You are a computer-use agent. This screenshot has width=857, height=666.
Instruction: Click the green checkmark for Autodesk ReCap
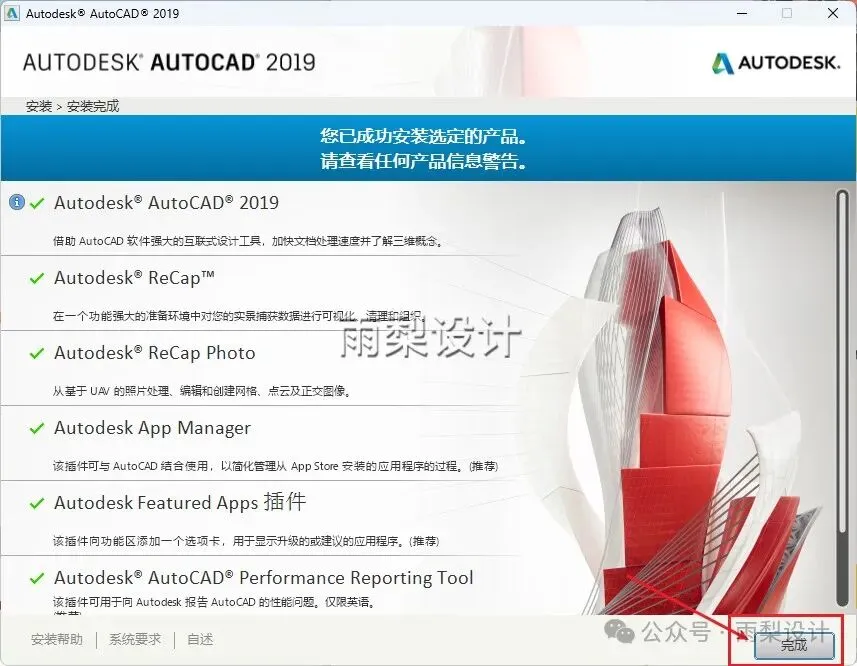click(x=37, y=279)
